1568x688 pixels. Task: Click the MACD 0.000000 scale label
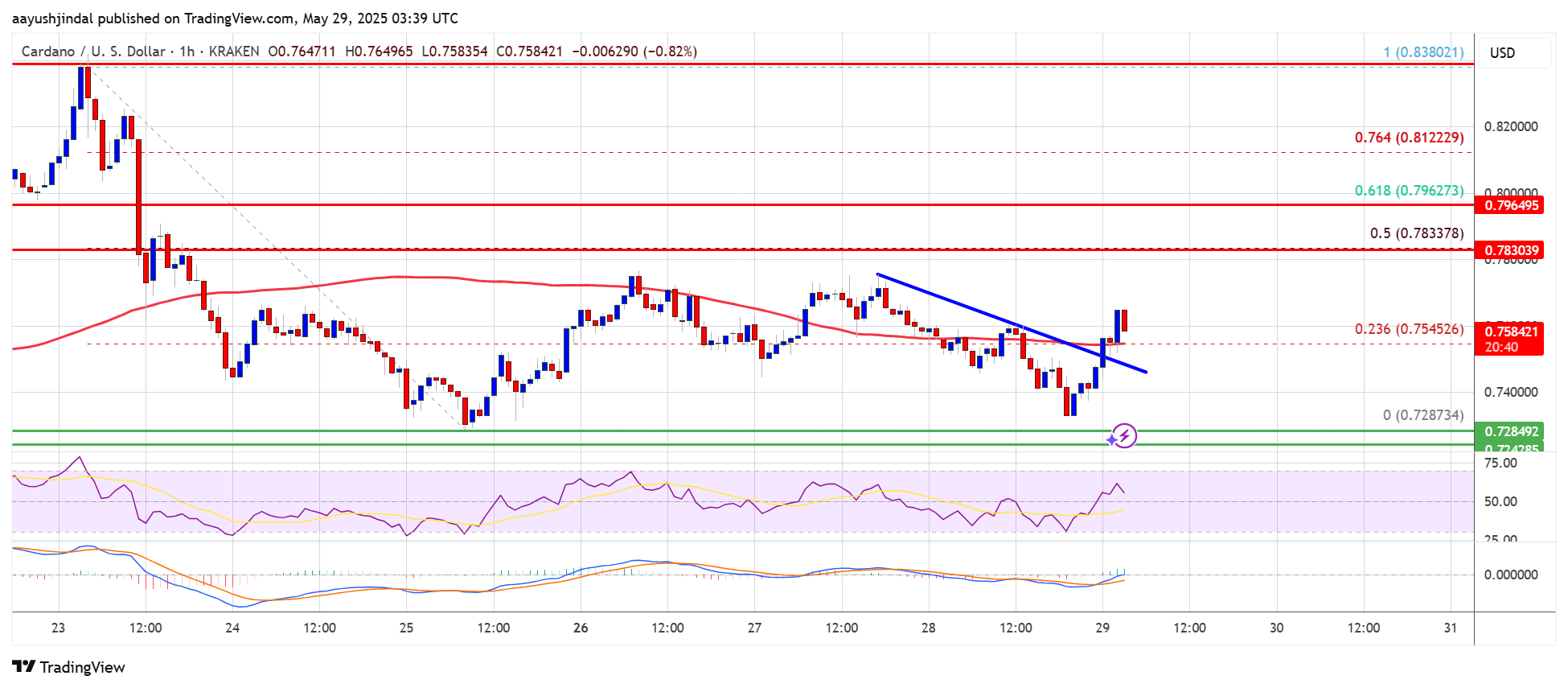coord(1511,575)
